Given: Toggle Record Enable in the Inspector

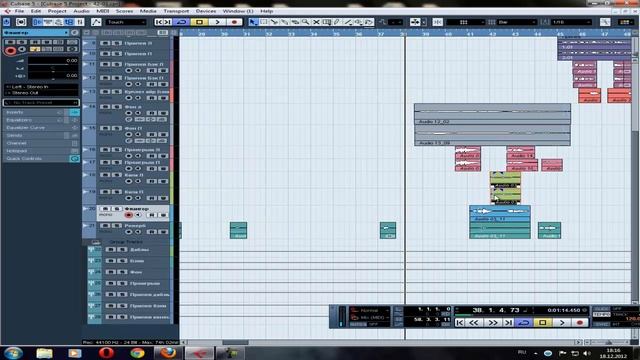Looking at the screenshot, I should click(x=11, y=51).
